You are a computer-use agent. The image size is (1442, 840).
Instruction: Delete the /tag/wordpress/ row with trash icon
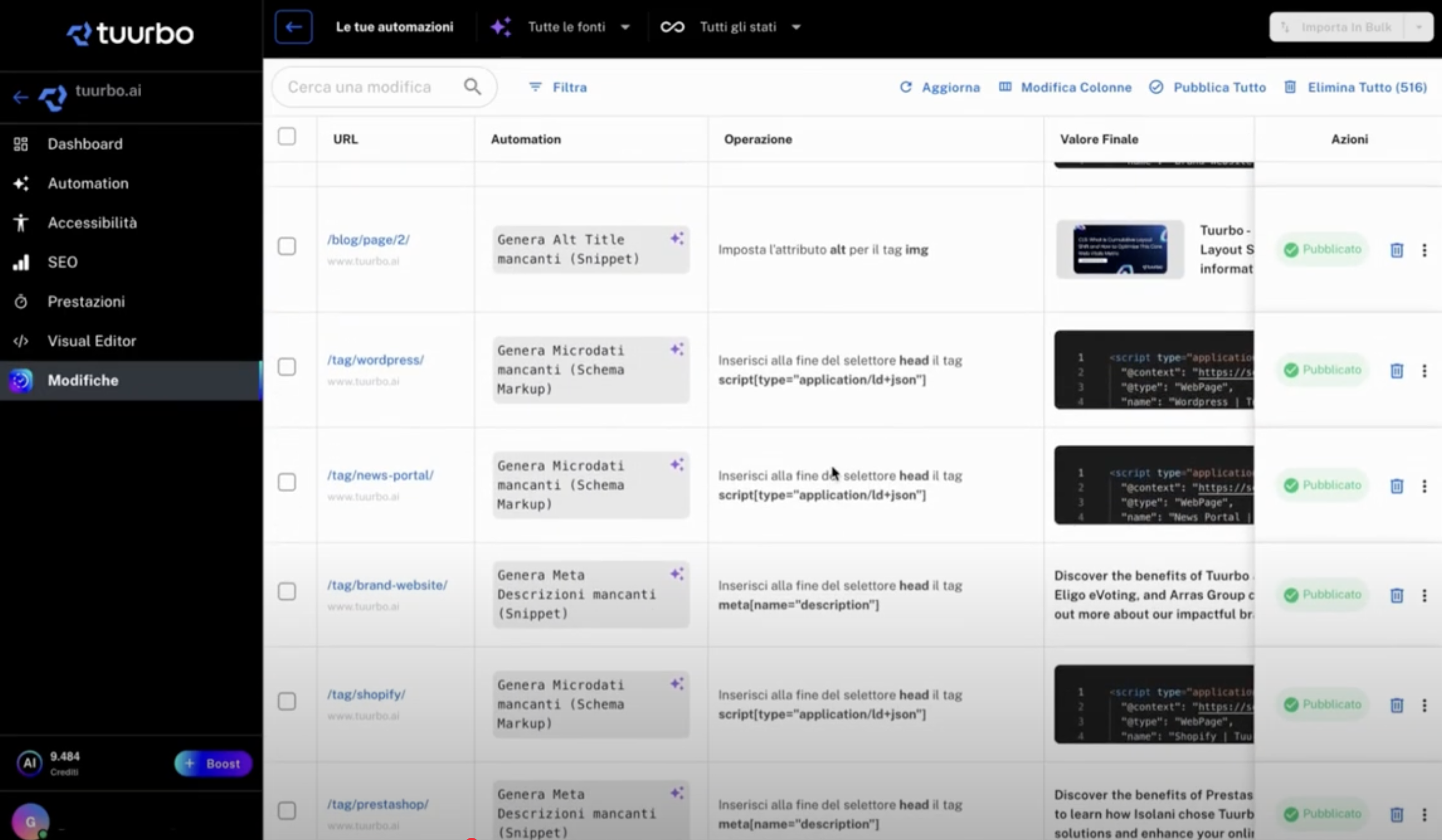[1396, 371]
